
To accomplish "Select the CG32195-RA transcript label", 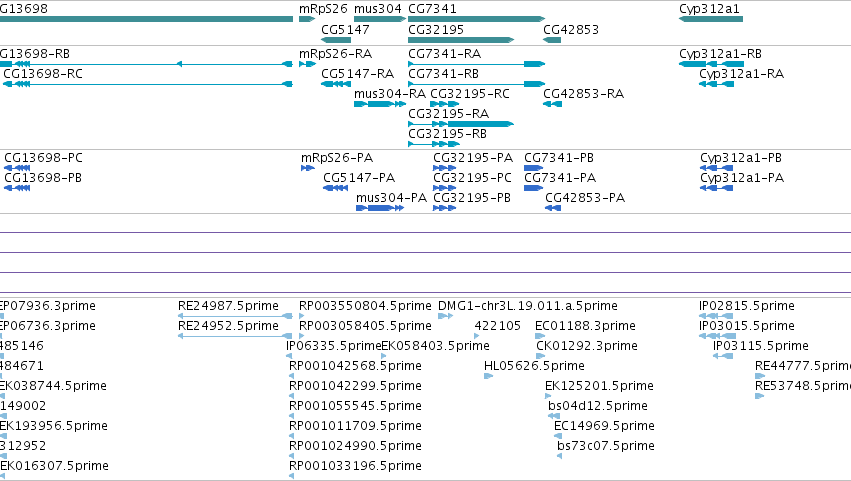I will [448, 114].
